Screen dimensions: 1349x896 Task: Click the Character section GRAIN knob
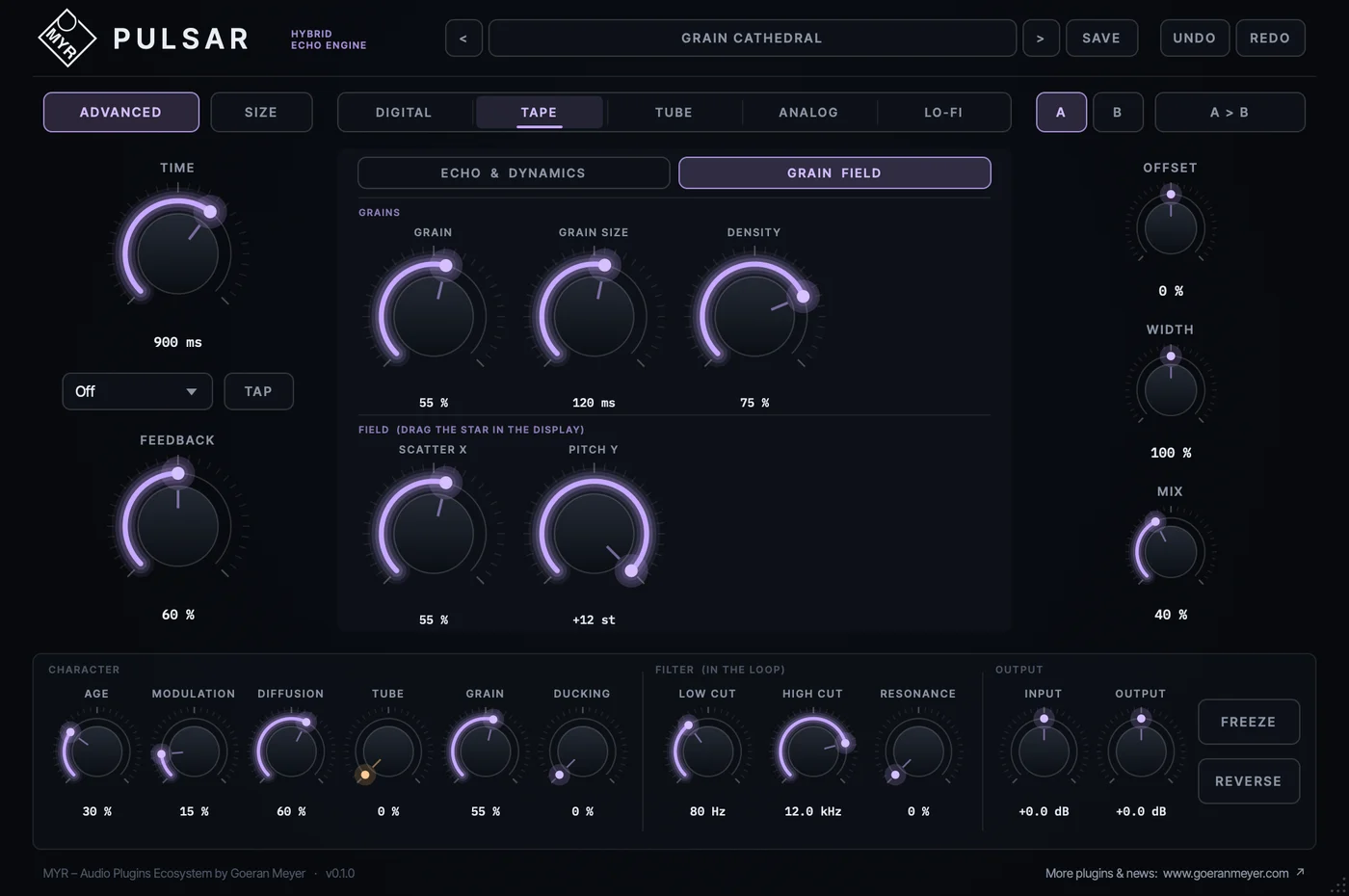pos(485,751)
